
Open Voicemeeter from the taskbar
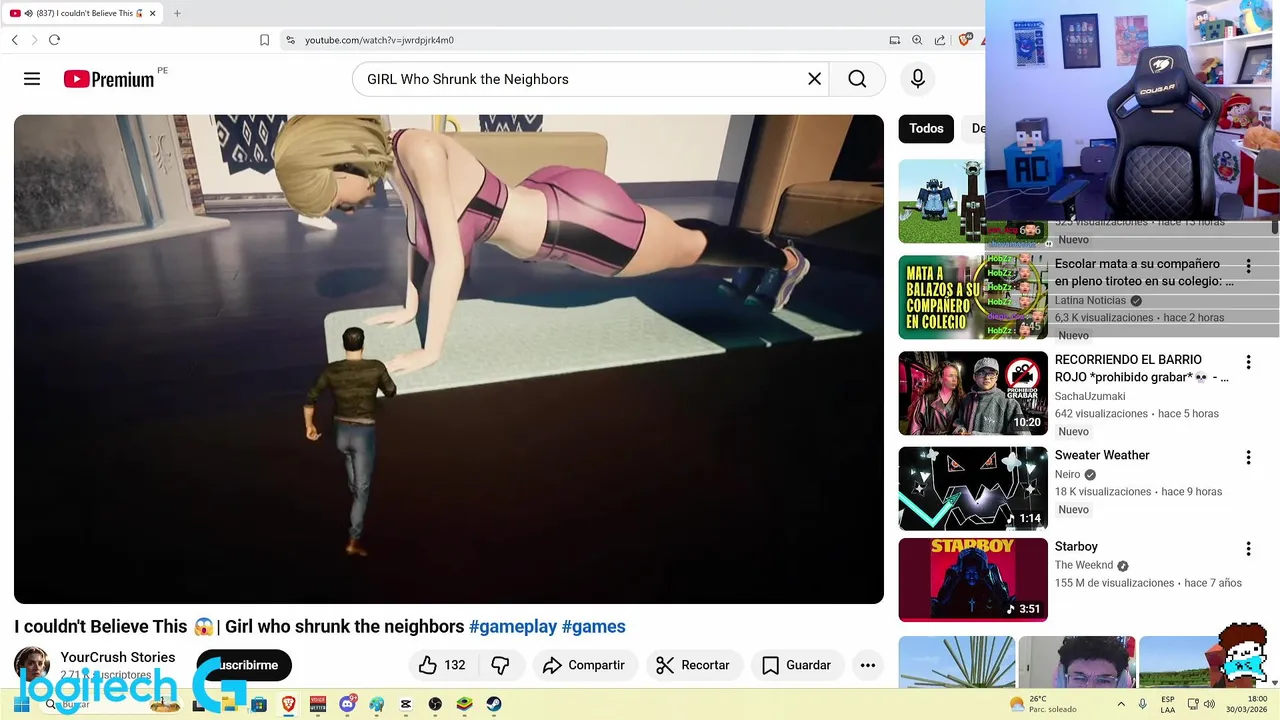coord(318,704)
